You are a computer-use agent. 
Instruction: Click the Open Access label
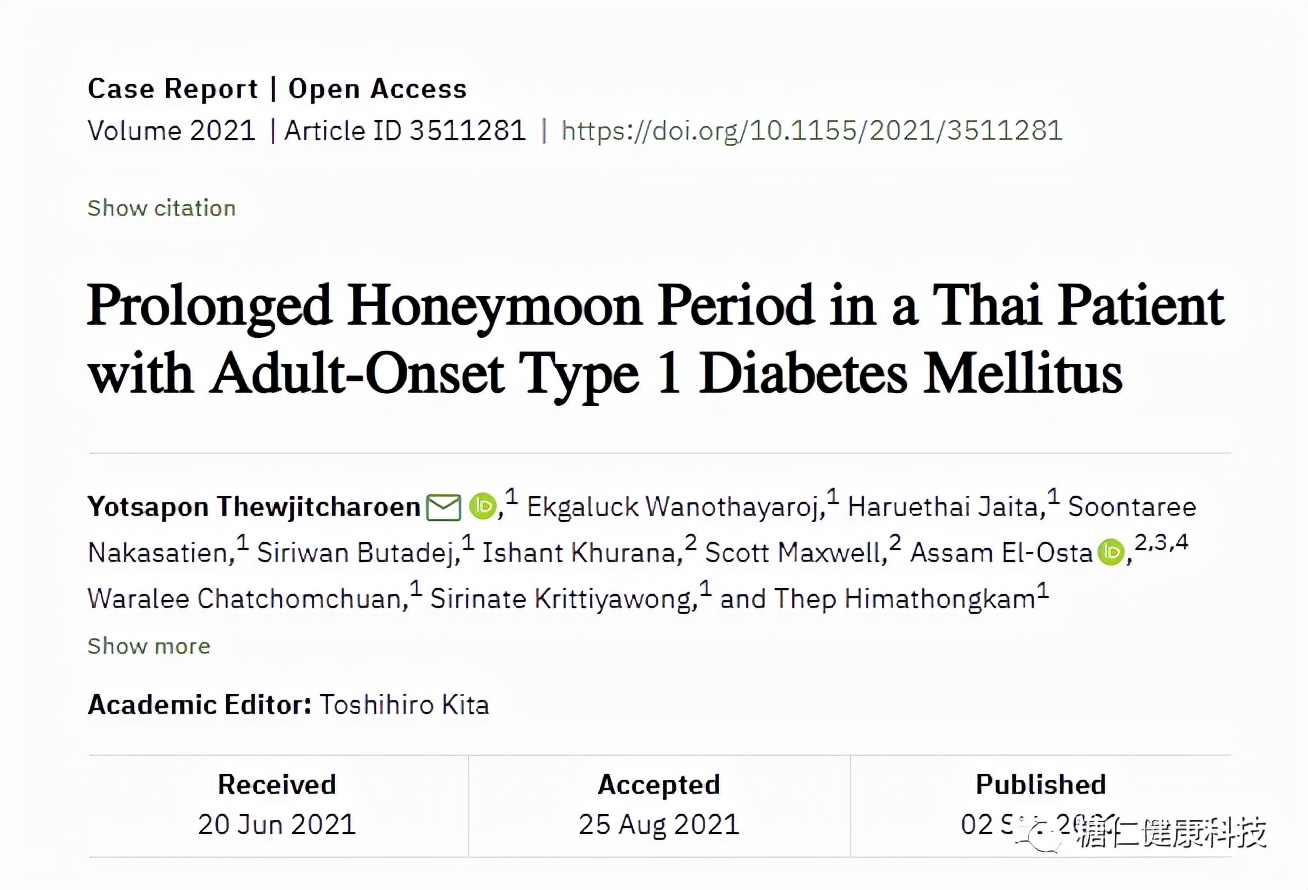point(377,89)
